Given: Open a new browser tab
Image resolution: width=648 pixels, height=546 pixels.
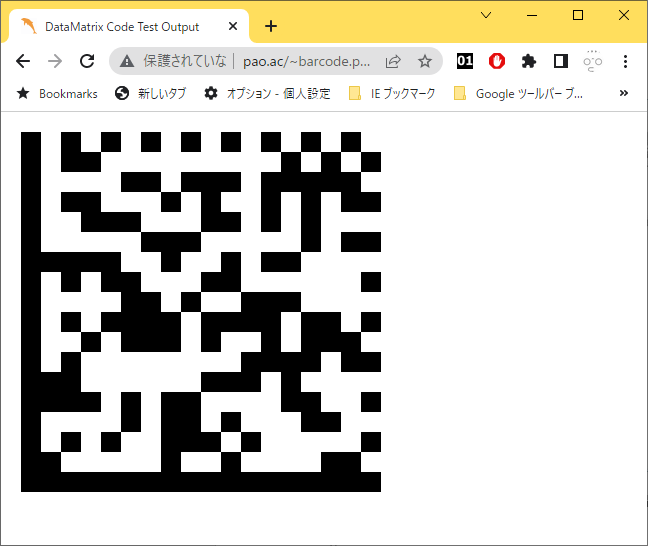Looking at the screenshot, I should click(x=271, y=26).
